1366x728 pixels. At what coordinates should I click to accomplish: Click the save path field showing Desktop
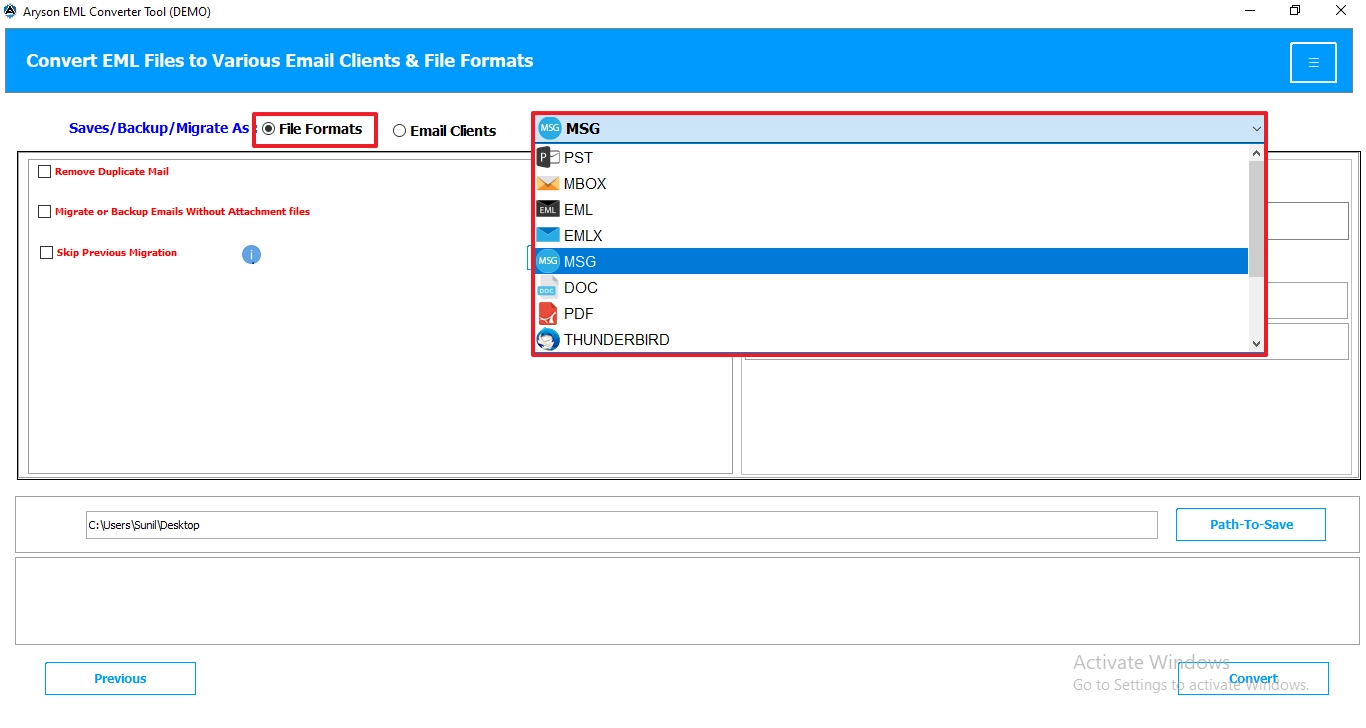coord(621,525)
